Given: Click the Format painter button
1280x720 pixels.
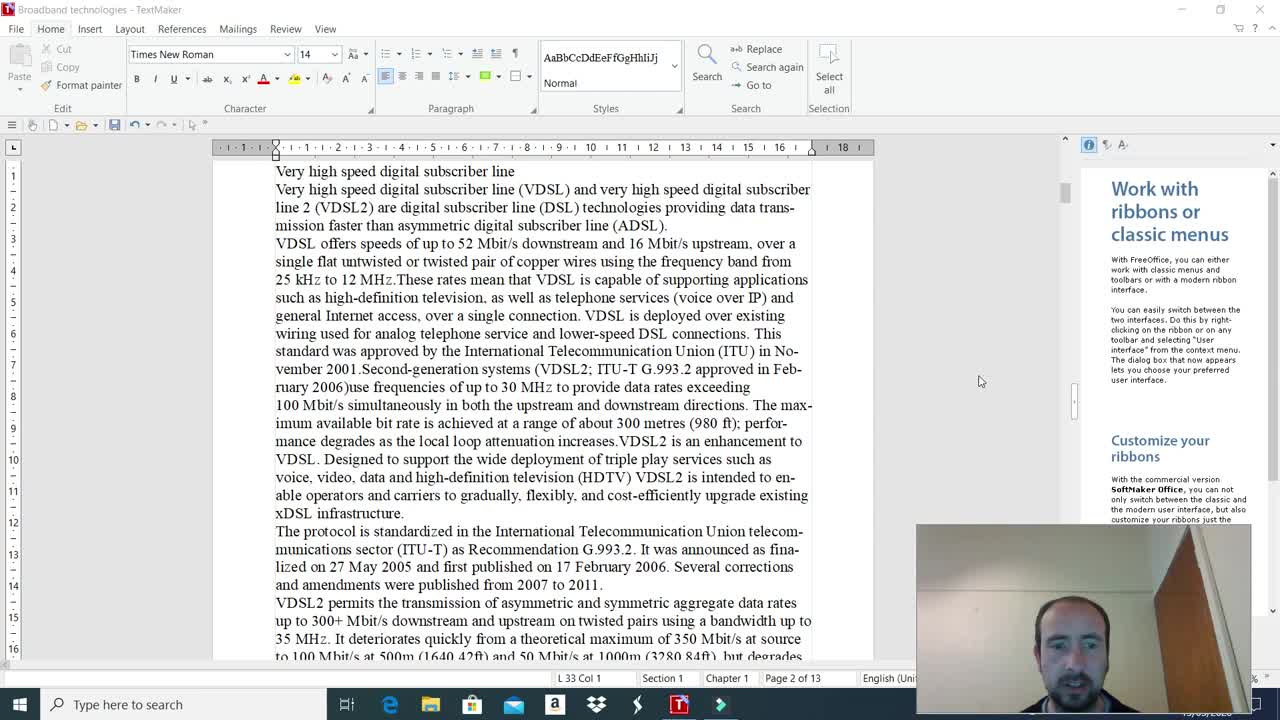Looking at the screenshot, I should click(81, 85).
